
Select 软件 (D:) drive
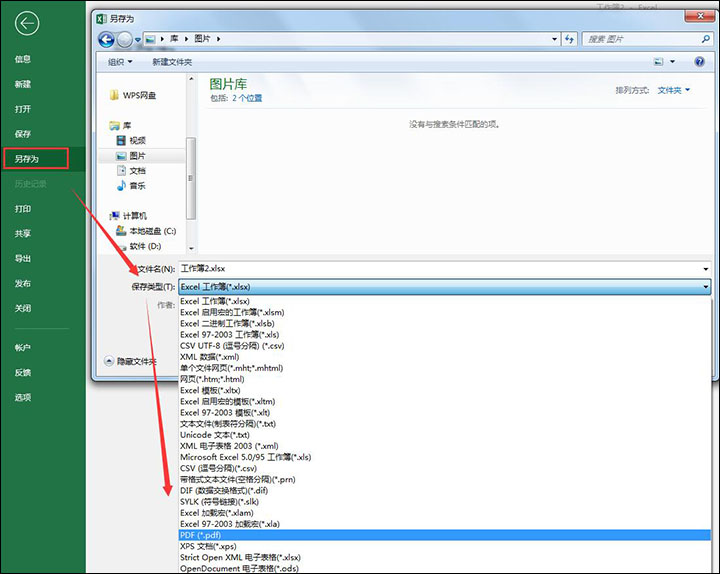pos(139,246)
